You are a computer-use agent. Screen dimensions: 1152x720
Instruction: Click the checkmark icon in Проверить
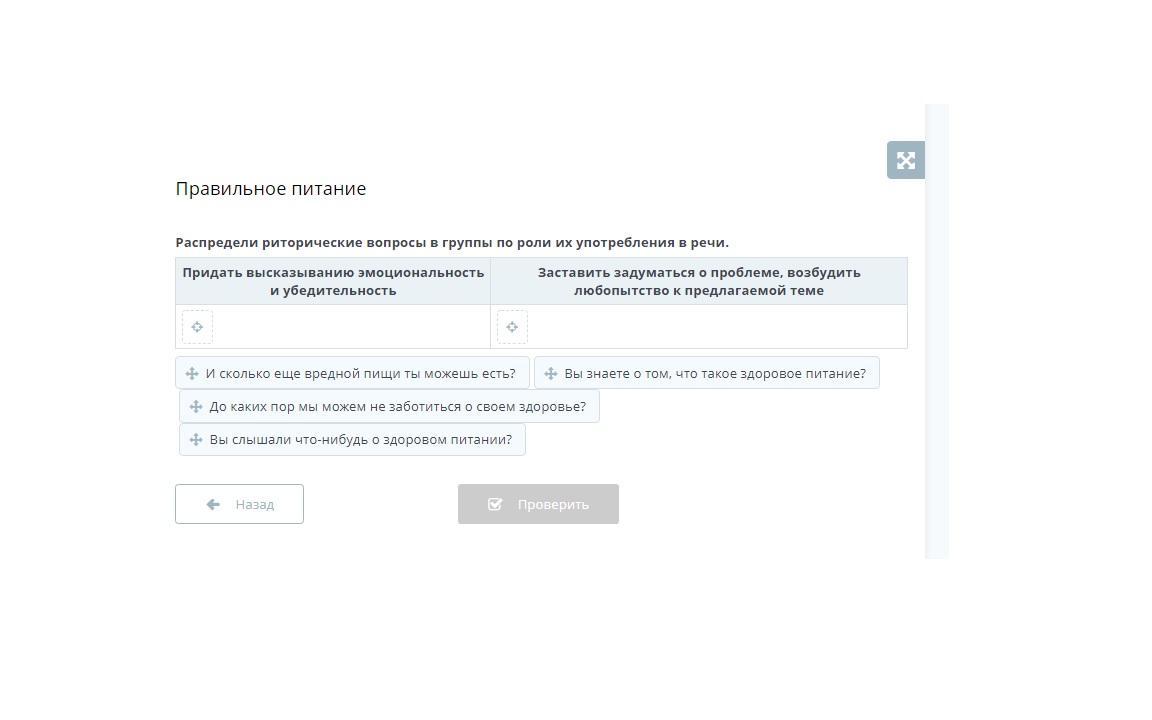click(495, 505)
